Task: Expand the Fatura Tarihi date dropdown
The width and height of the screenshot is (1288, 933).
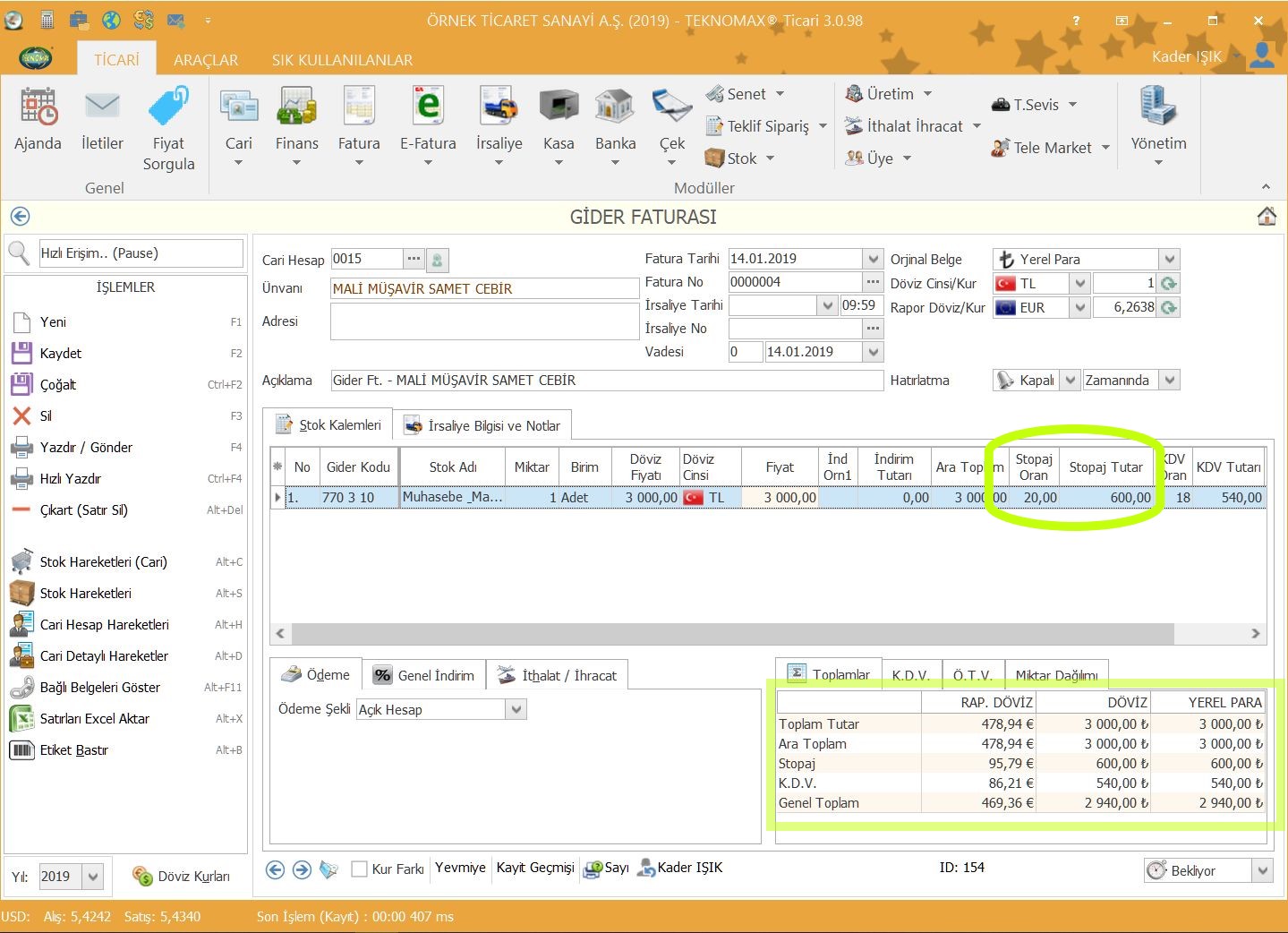Action: 874,259
